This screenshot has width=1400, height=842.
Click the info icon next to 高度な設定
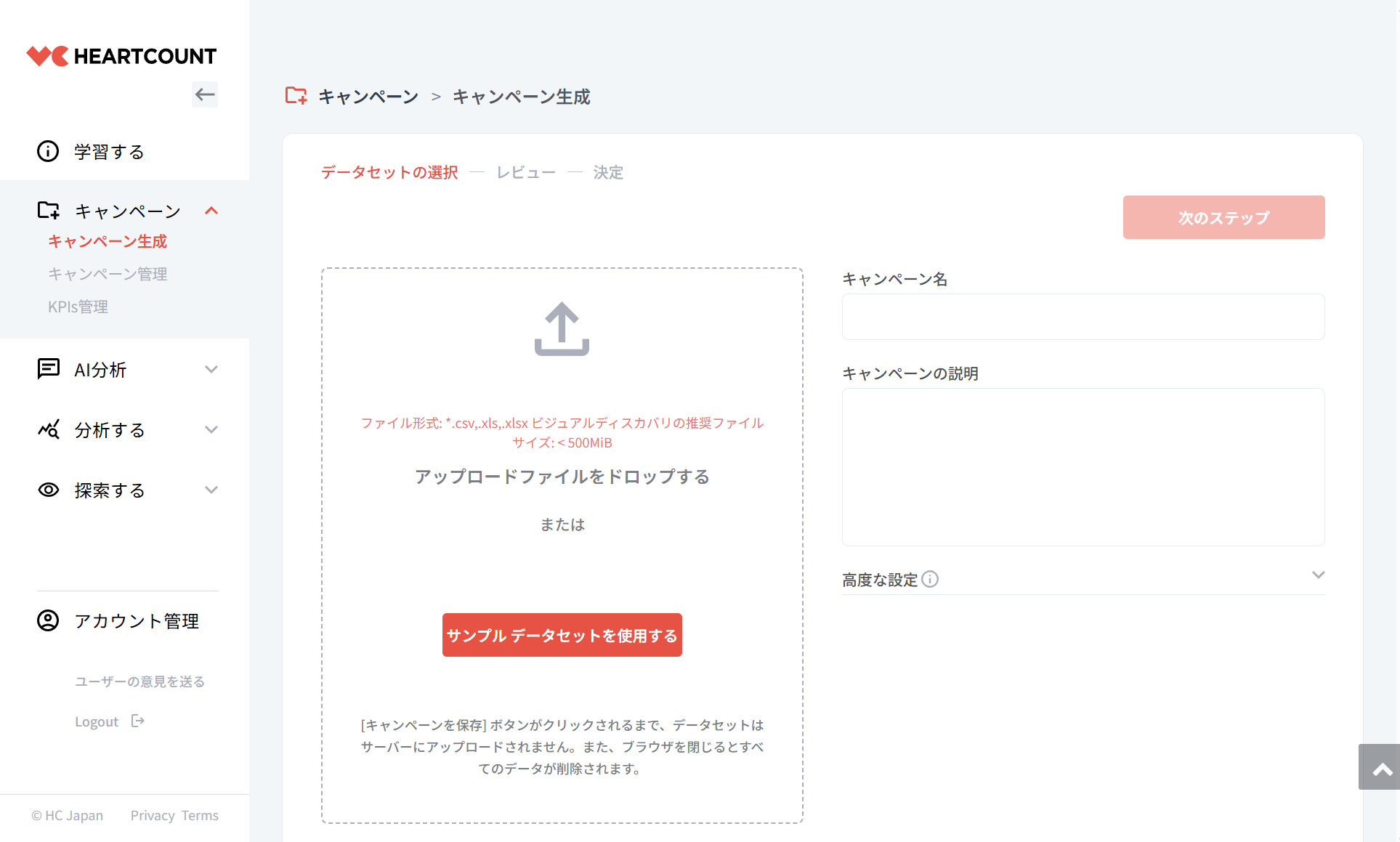tap(930, 579)
